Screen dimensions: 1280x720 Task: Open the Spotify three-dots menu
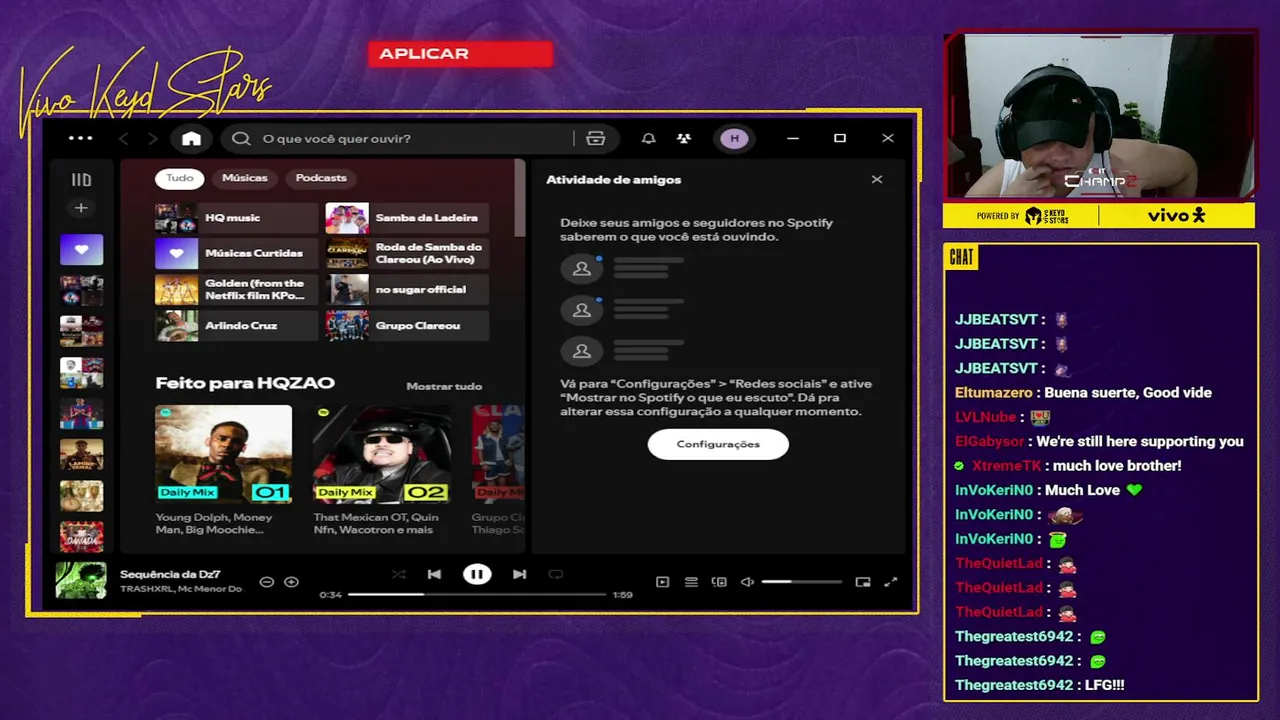pos(81,138)
